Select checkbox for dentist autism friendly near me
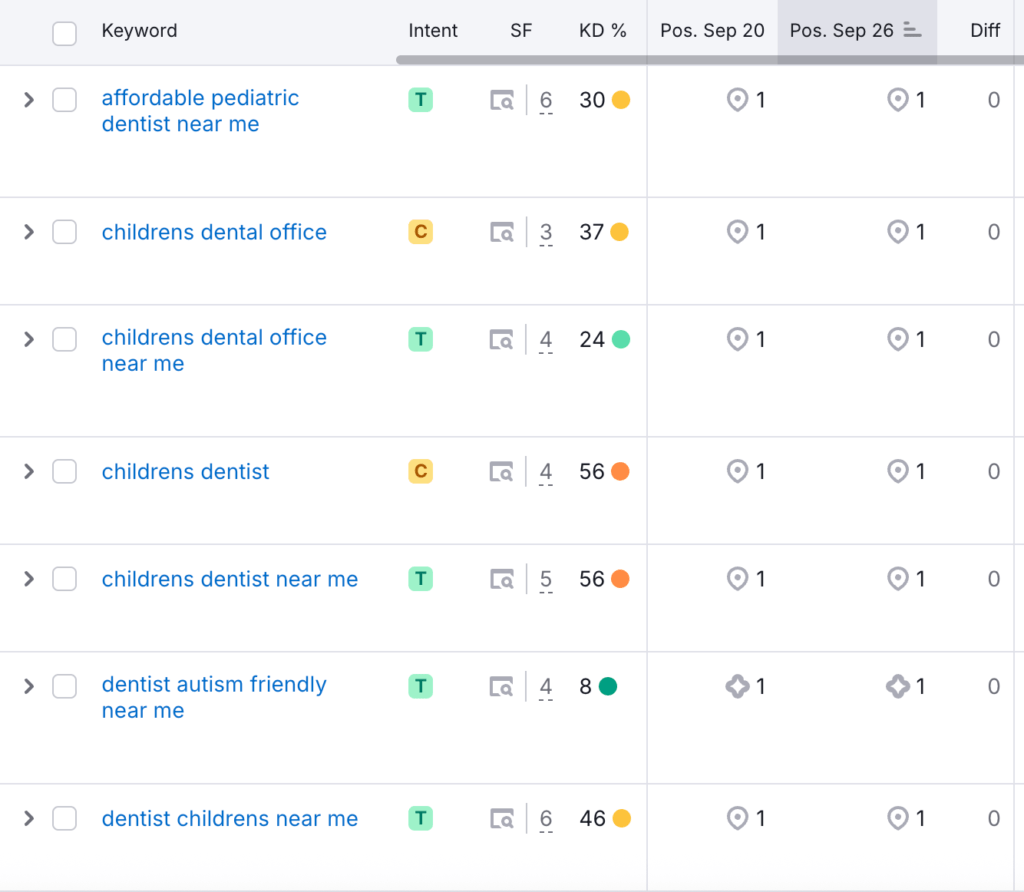 click(x=64, y=685)
